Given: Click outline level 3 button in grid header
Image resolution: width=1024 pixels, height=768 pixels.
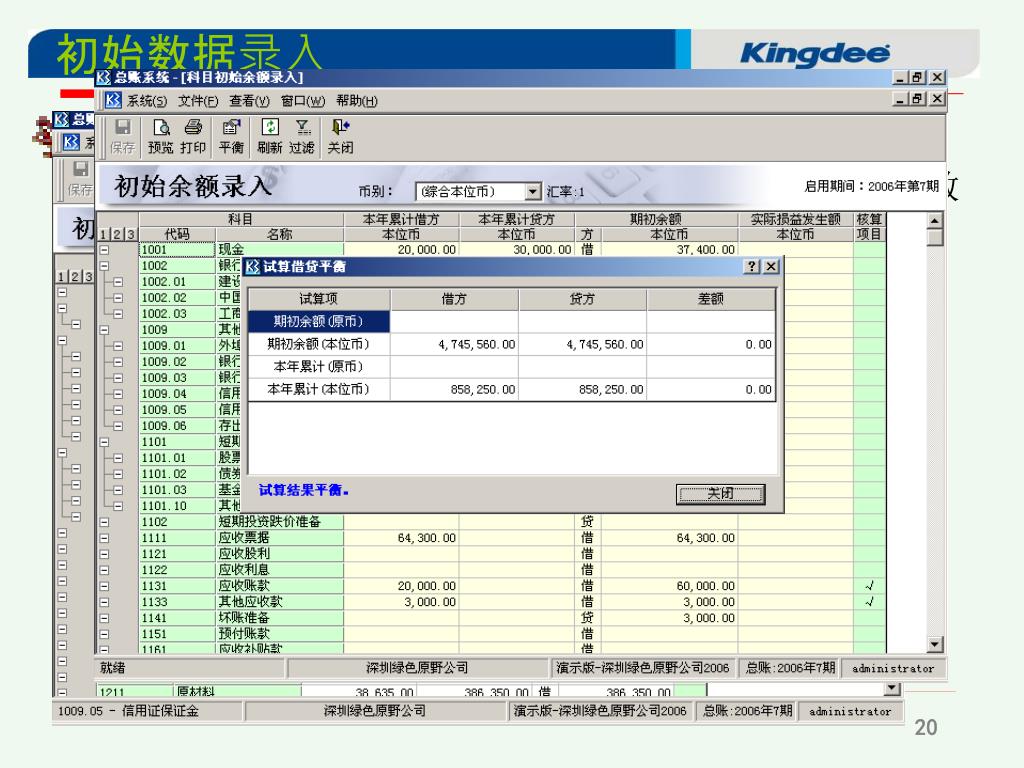Looking at the screenshot, I should coord(131,234).
